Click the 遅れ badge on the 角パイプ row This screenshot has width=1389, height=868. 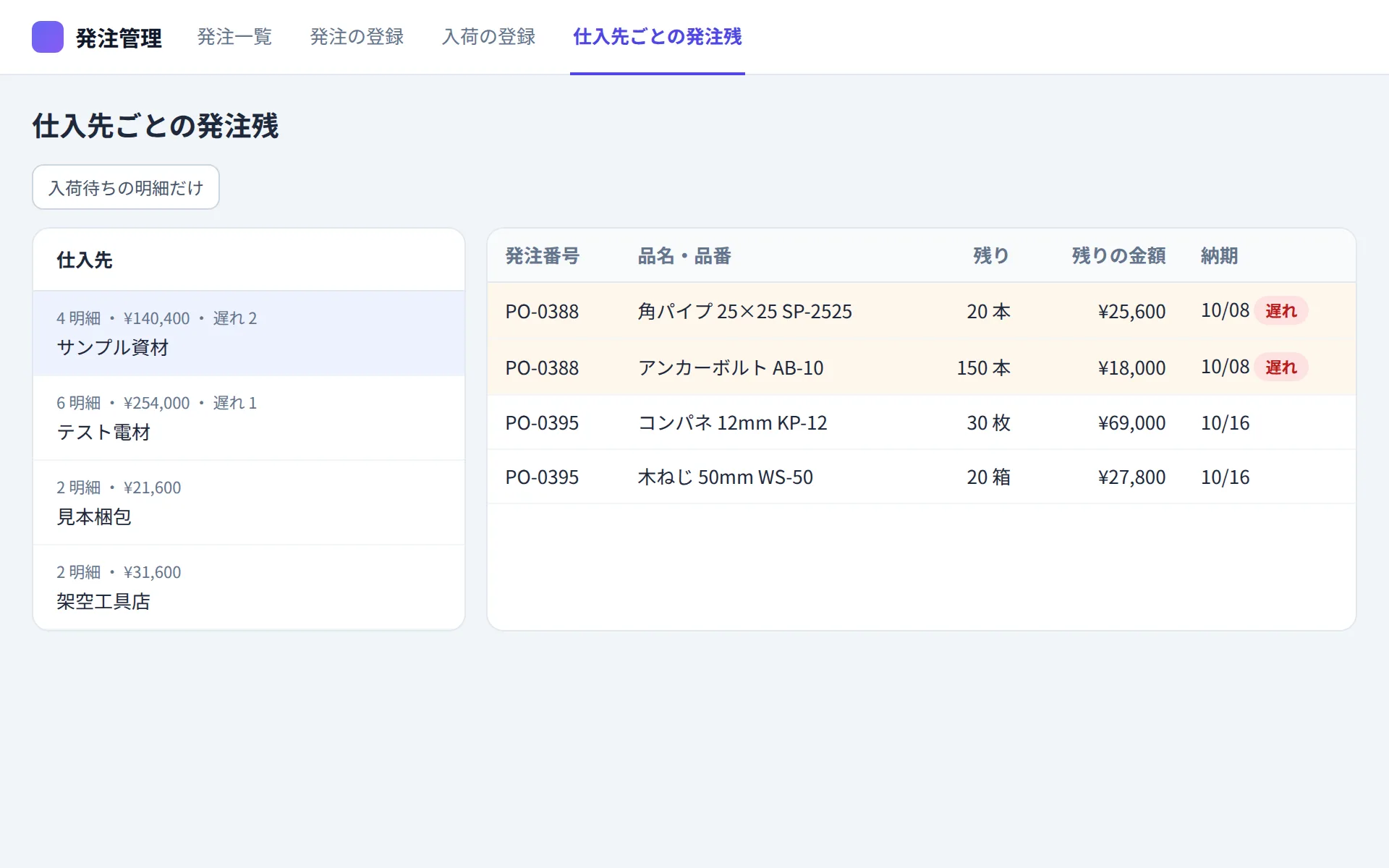[1281, 311]
